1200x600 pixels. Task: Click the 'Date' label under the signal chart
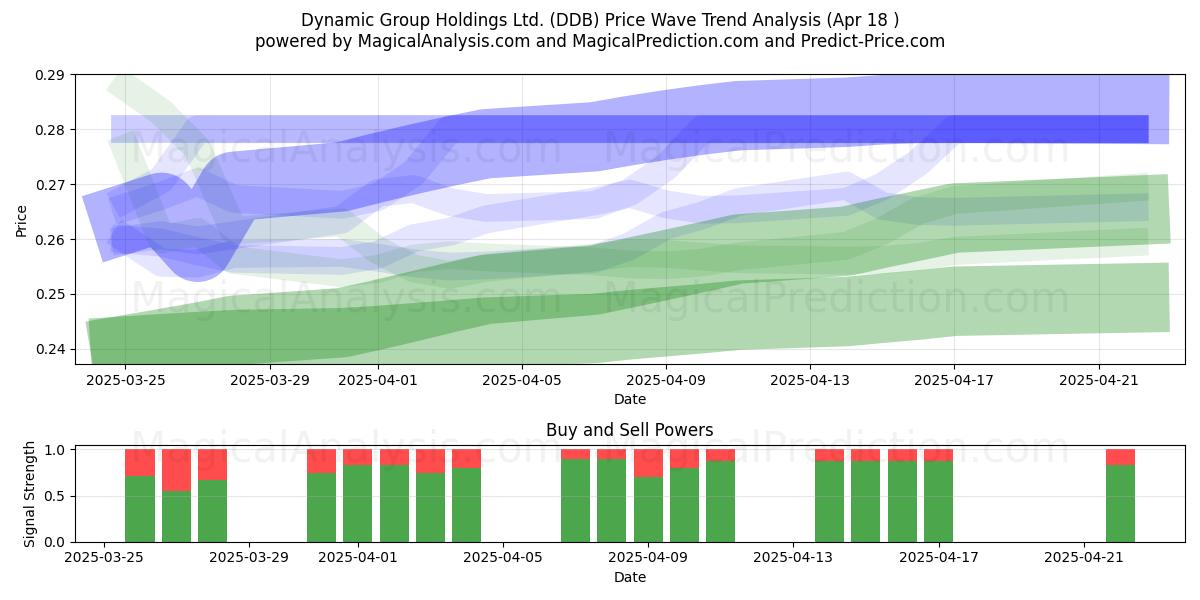(x=630, y=577)
